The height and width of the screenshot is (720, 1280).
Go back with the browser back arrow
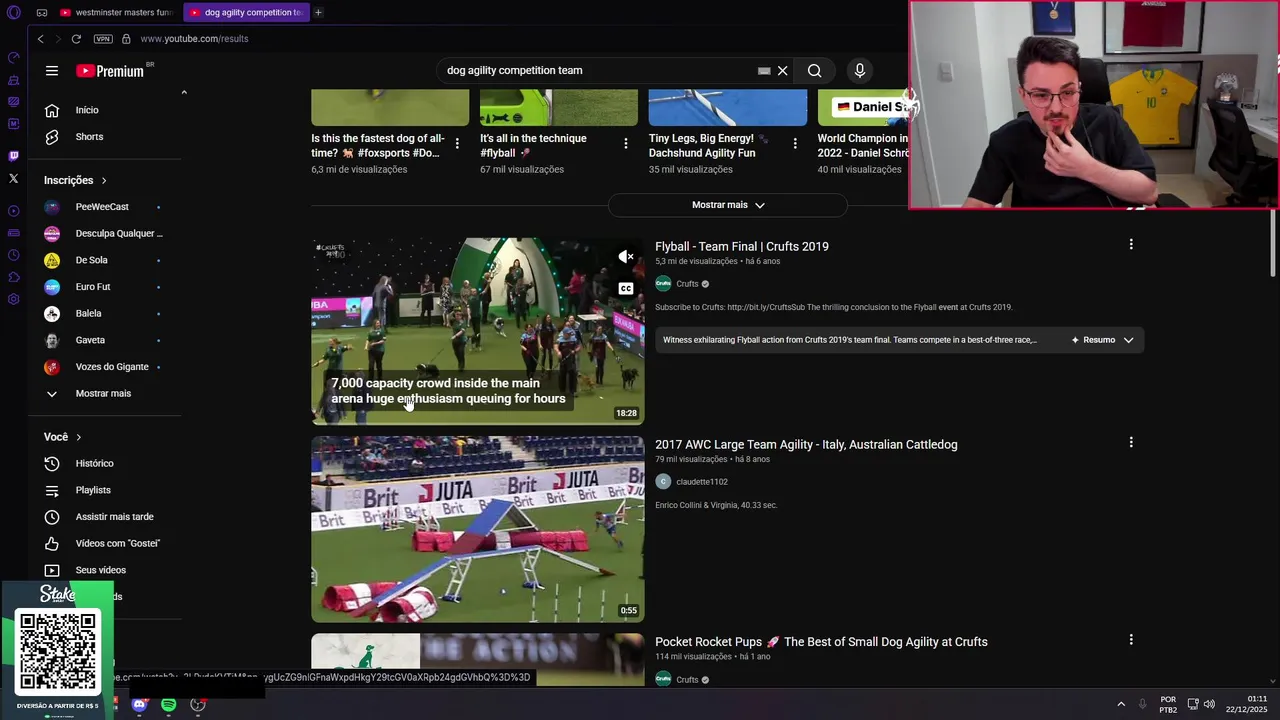coord(40,39)
